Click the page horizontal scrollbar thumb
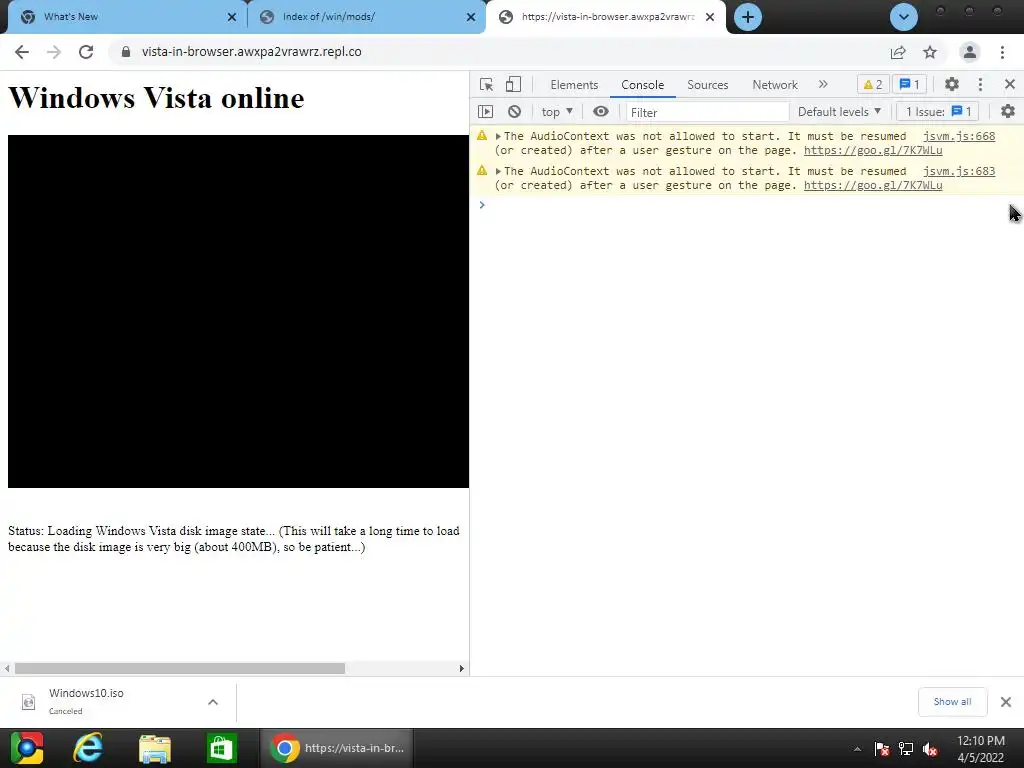Screen dimensions: 1024x768 [x=180, y=669]
